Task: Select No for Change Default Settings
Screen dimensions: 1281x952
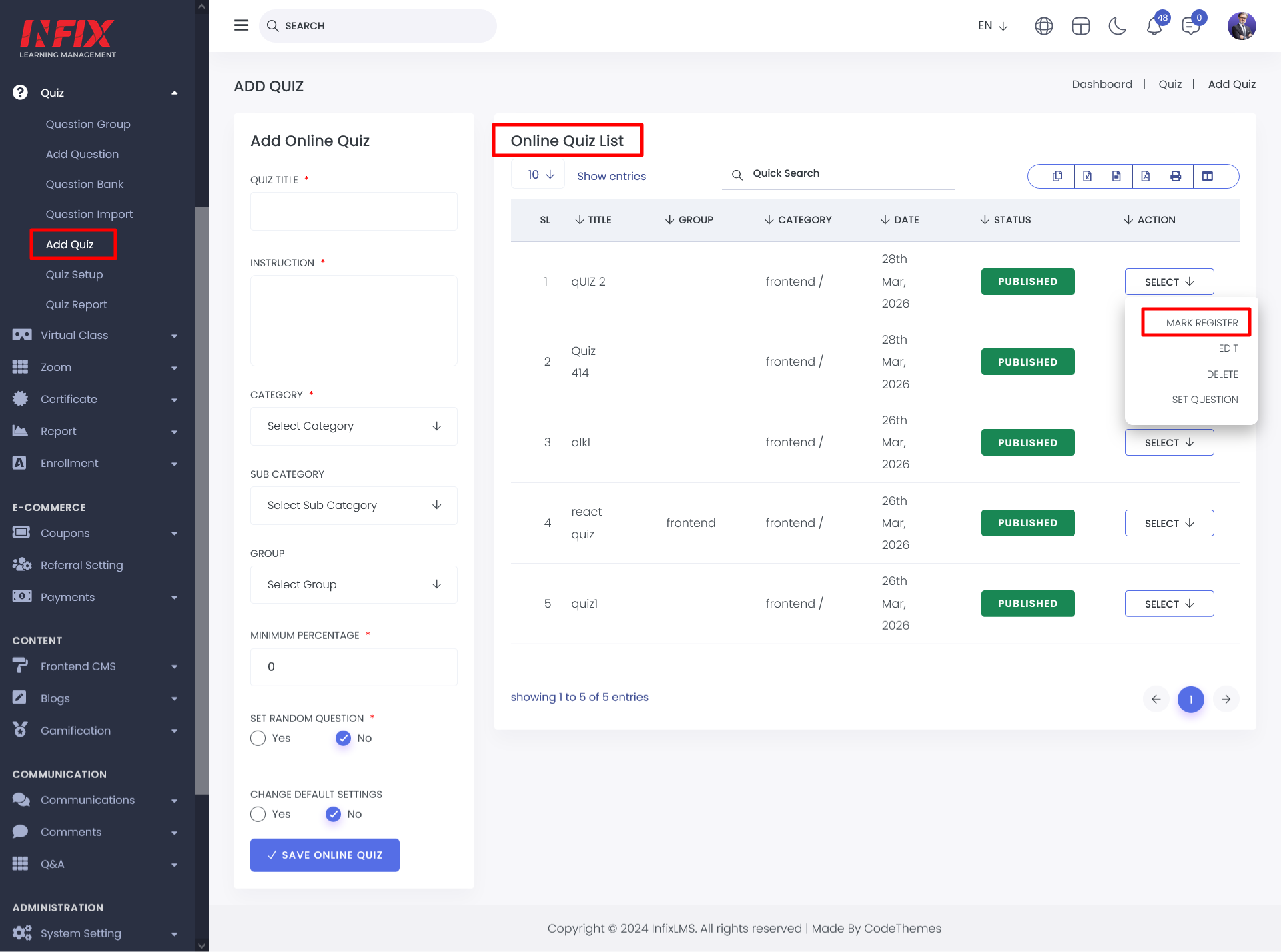Action: [x=334, y=814]
